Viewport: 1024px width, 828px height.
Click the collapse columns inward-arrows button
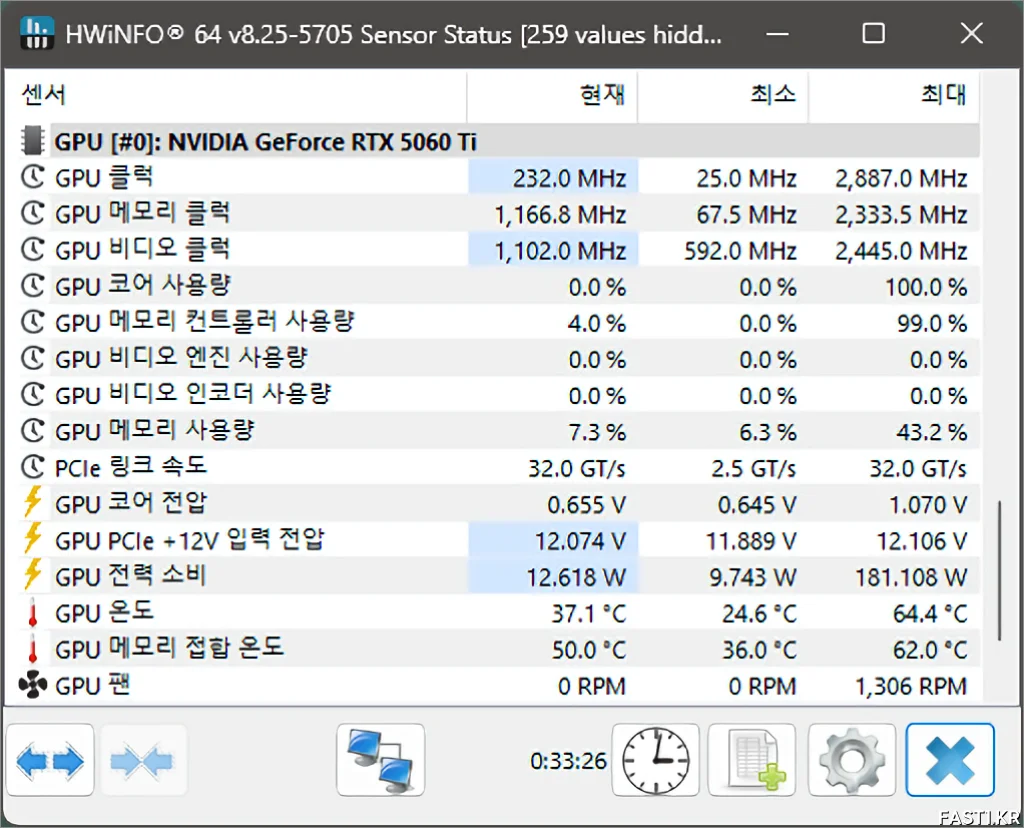coord(142,760)
